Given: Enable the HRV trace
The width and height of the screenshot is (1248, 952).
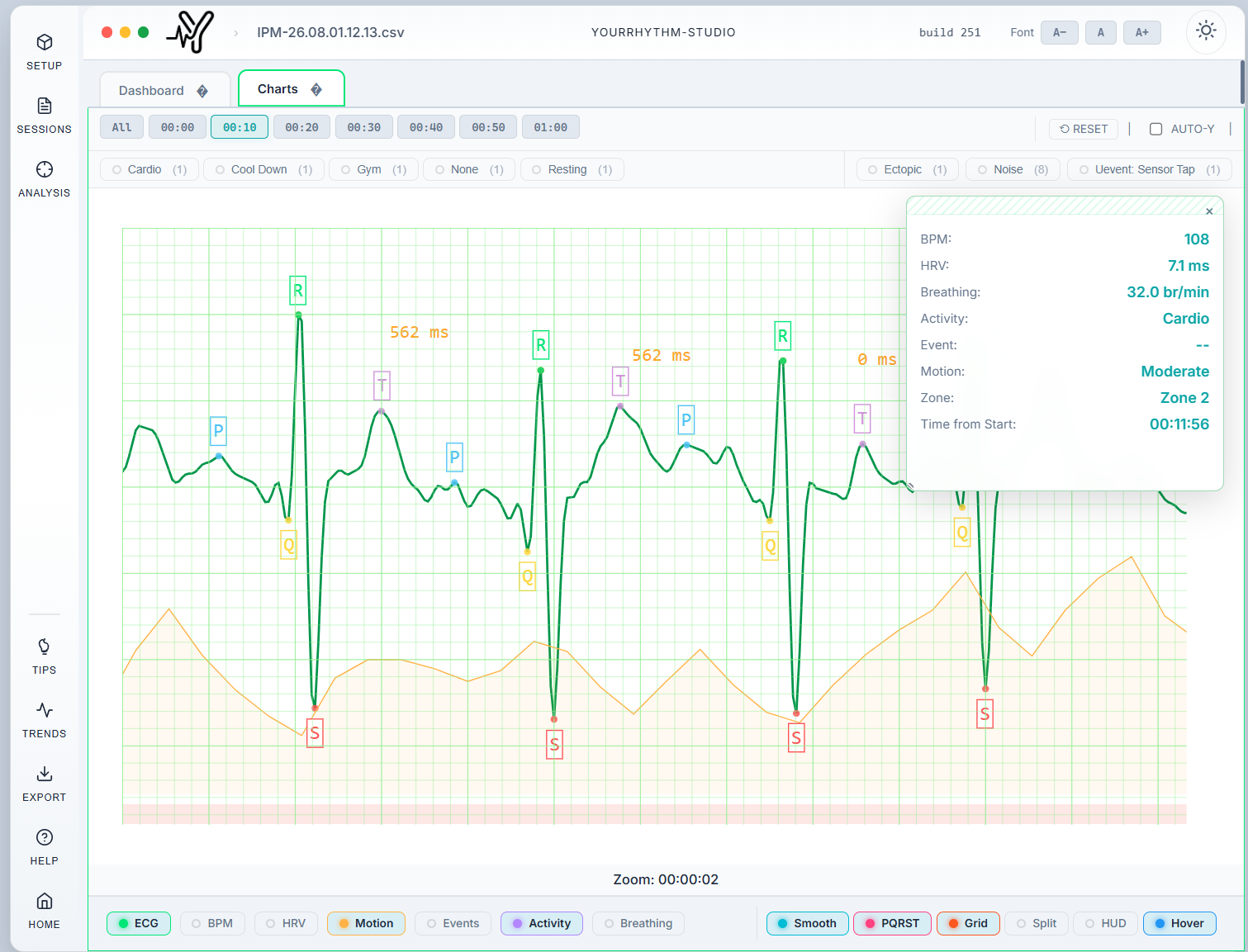Looking at the screenshot, I should point(286,923).
